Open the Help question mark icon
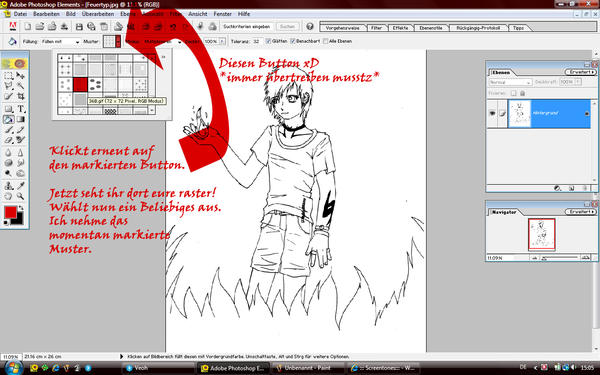600x375 pixels. [310, 26]
